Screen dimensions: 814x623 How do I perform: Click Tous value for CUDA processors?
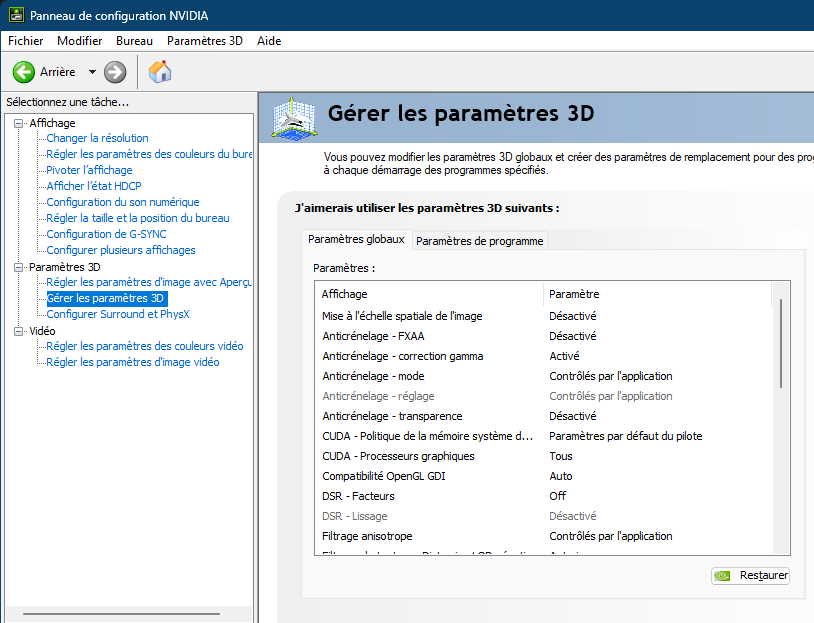point(561,456)
